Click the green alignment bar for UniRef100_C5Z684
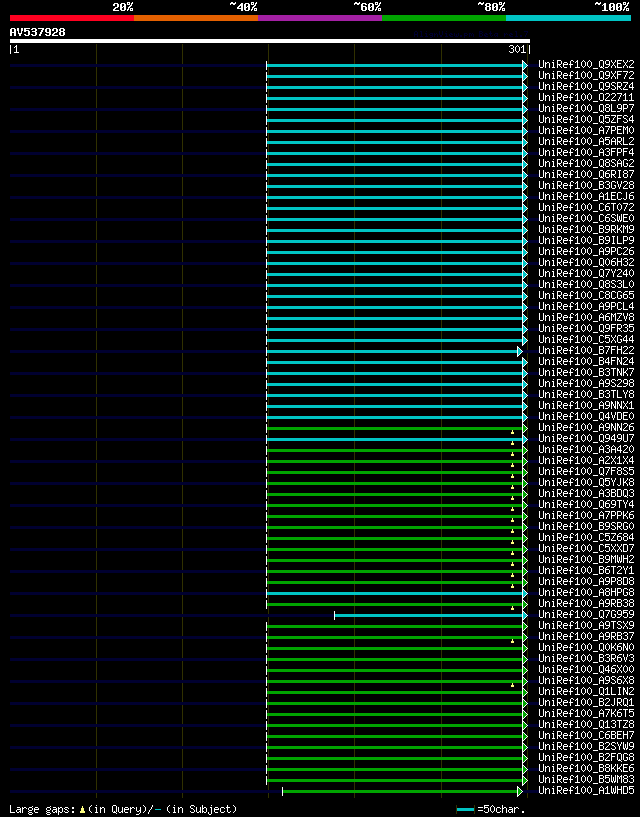Screen dimensions: 640x817 click(395, 538)
